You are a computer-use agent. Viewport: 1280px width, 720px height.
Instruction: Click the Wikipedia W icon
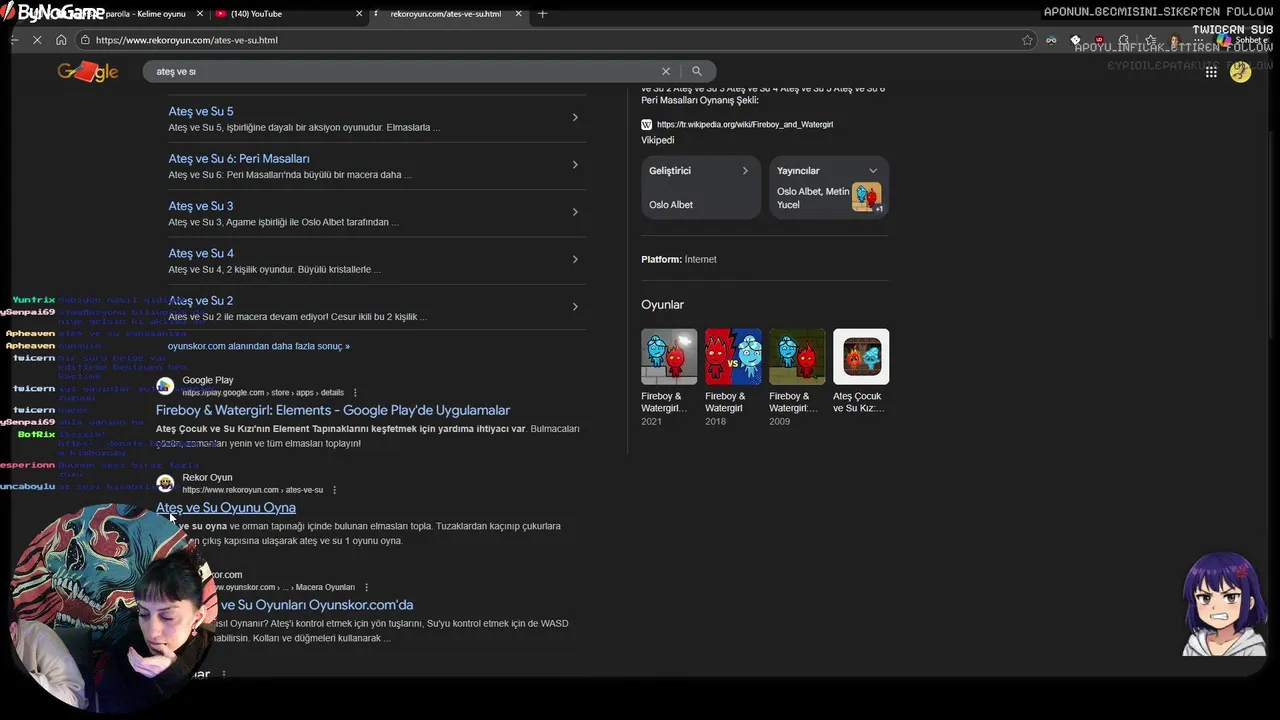tap(646, 124)
